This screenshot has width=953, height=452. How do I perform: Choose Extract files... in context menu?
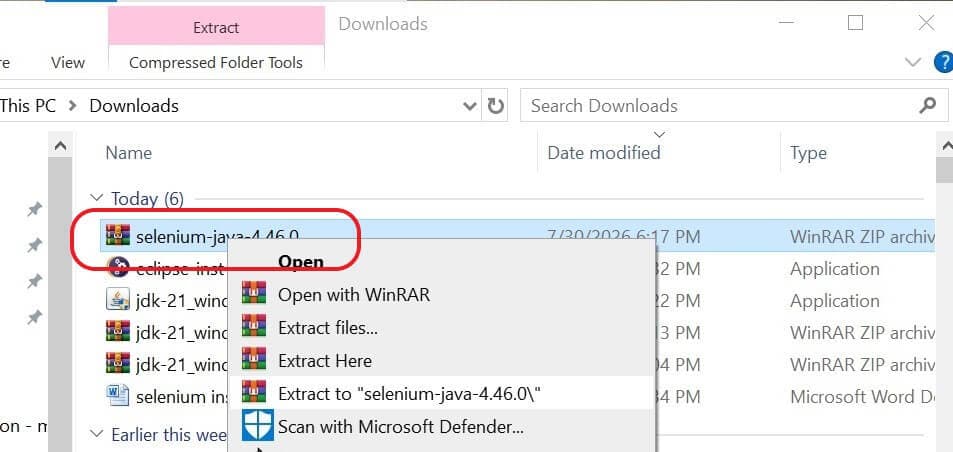pos(328,327)
